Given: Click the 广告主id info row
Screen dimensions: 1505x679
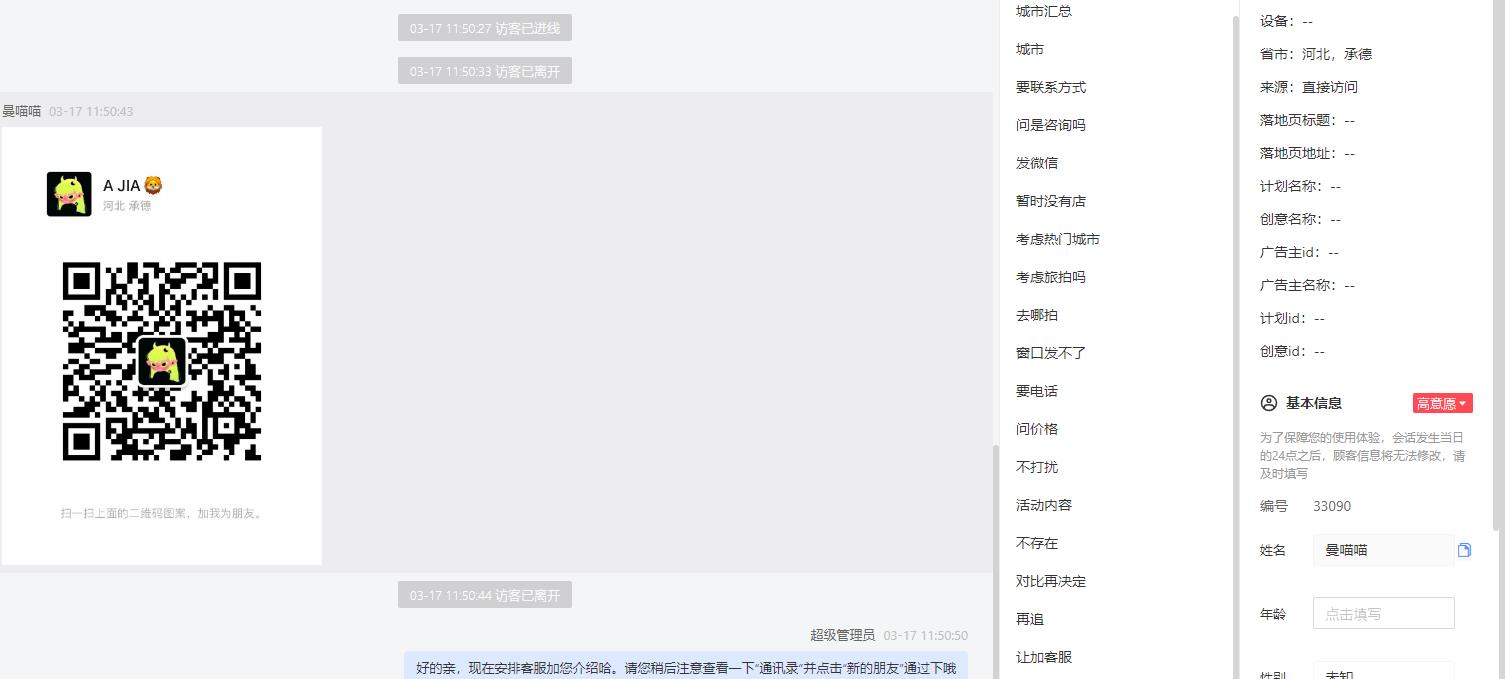Looking at the screenshot, I should click(x=1299, y=252).
